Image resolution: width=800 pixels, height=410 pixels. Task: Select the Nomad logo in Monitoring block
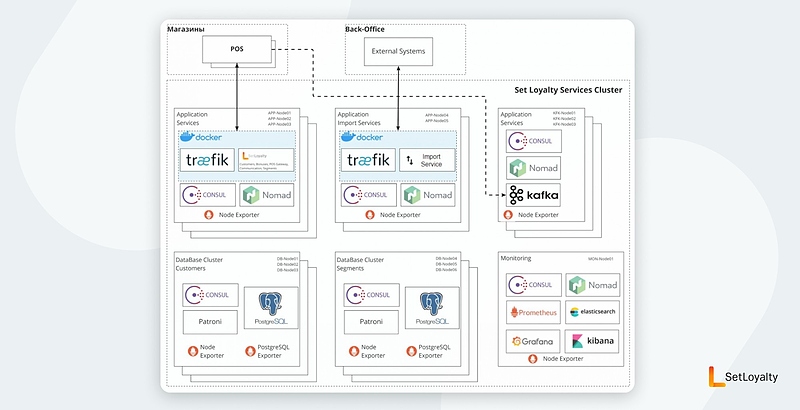pyautogui.click(x=592, y=285)
